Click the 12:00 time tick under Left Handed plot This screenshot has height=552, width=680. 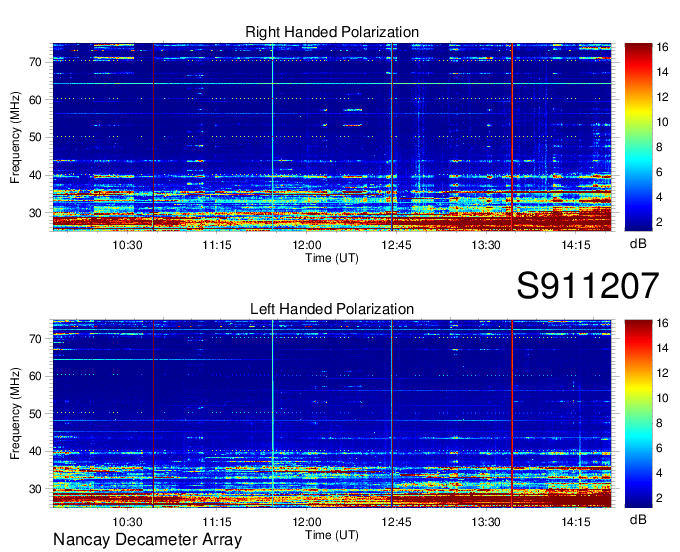pyautogui.click(x=307, y=522)
